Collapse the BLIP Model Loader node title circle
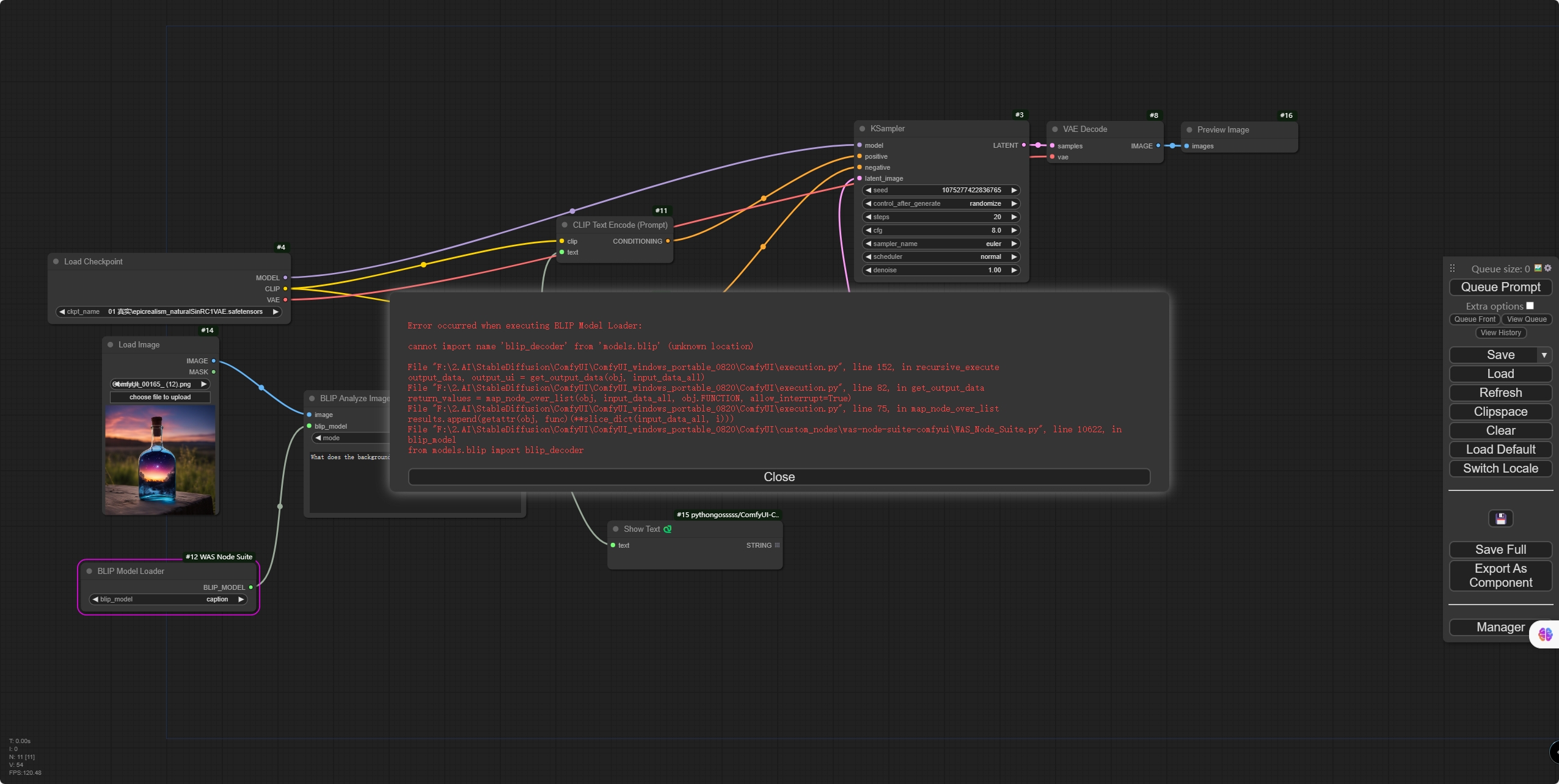This screenshot has width=1559, height=784. coord(89,571)
